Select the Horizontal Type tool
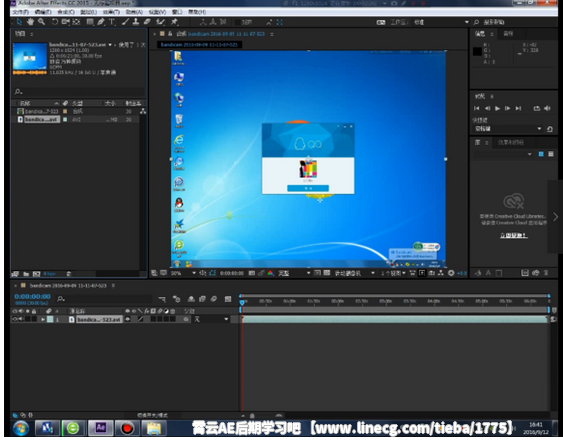563x447 pixels. click(112, 22)
